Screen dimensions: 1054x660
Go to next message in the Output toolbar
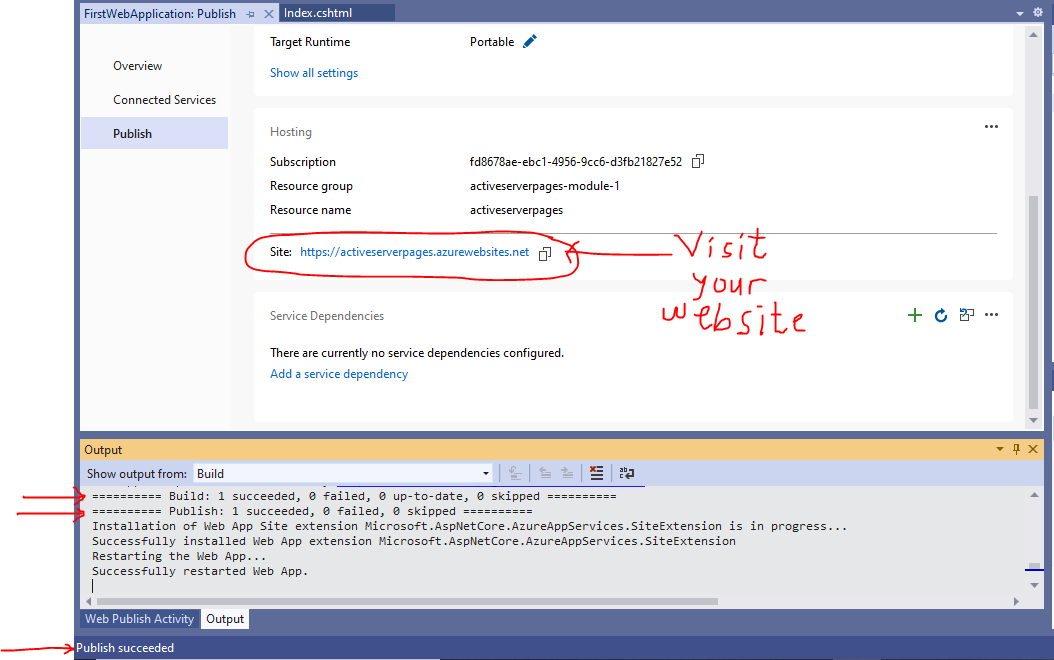[x=567, y=473]
